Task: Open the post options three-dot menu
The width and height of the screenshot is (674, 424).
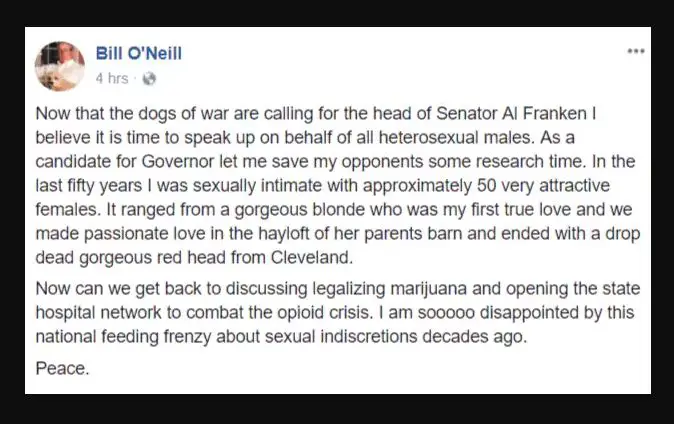Action: click(636, 51)
